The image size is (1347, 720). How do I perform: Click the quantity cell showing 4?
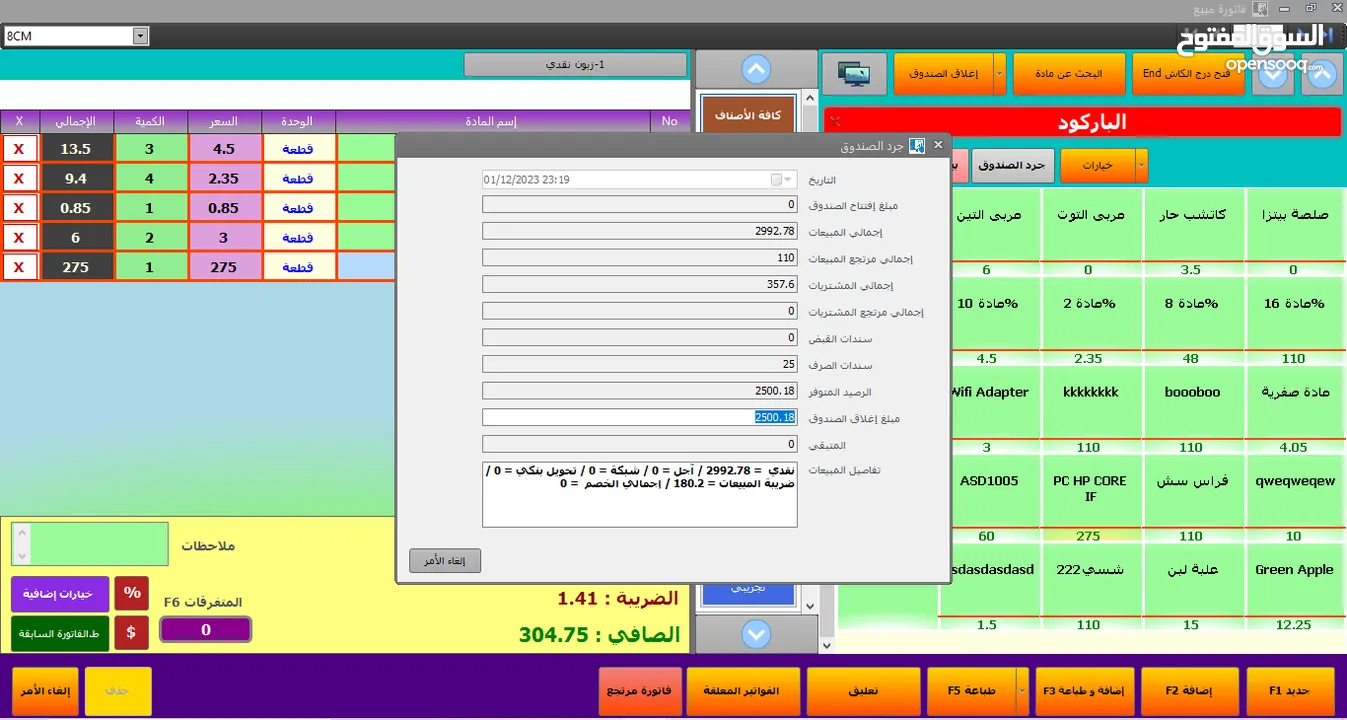coord(150,179)
